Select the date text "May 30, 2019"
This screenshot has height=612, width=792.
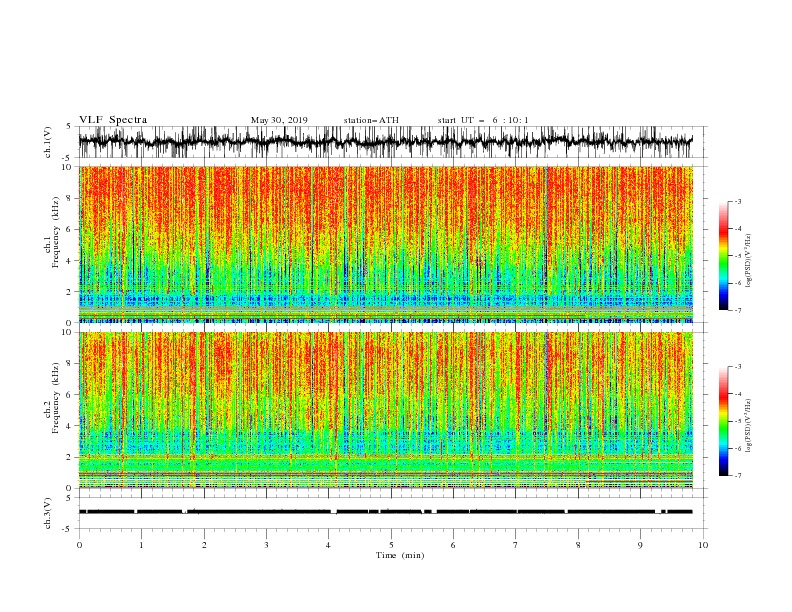[279, 120]
